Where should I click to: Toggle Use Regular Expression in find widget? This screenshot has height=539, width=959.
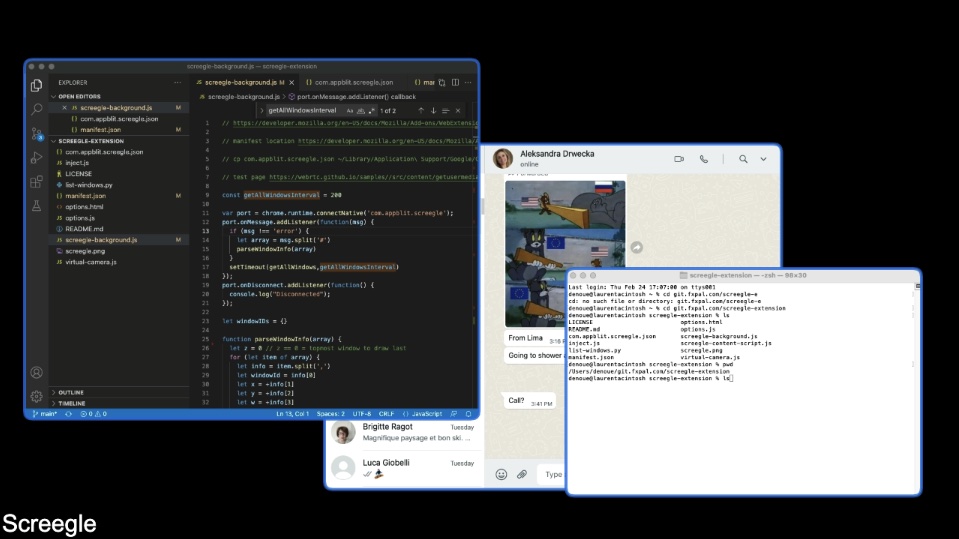(x=371, y=111)
